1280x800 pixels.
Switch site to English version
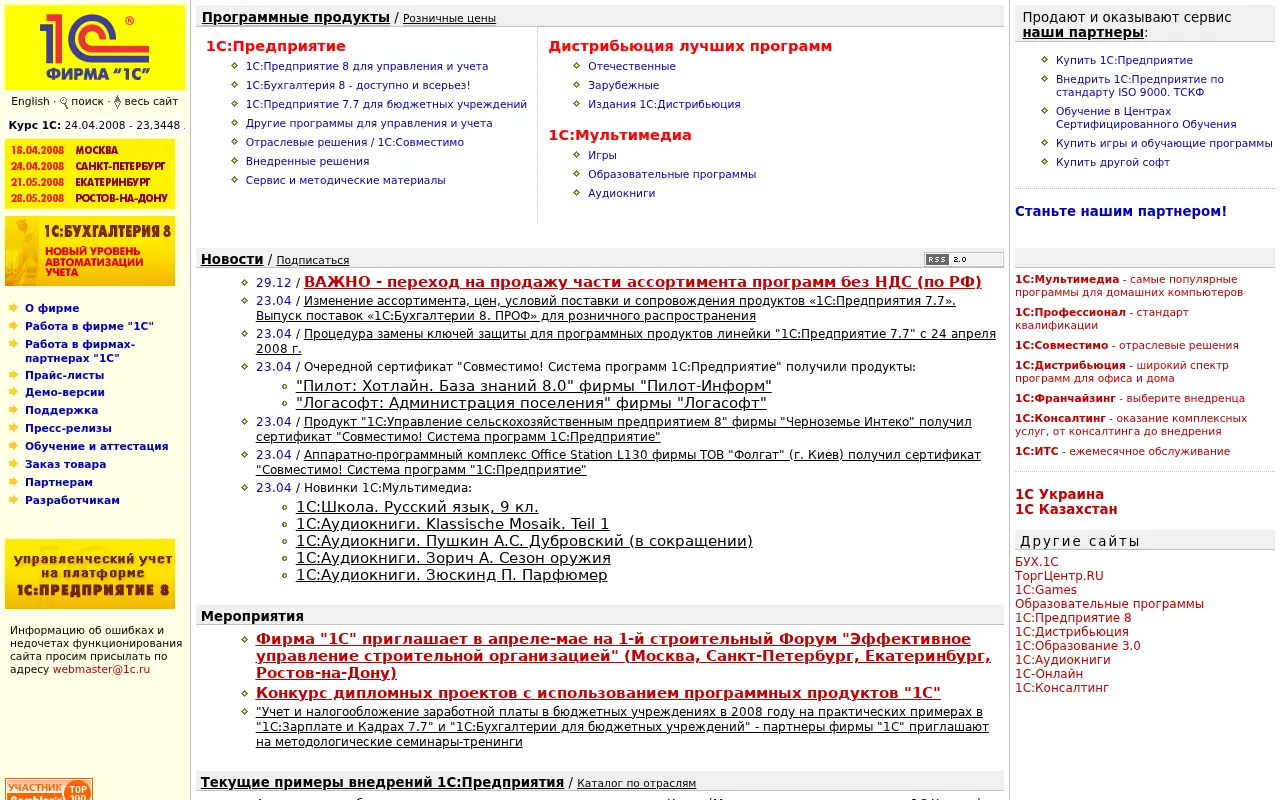pyautogui.click(x=30, y=101)
